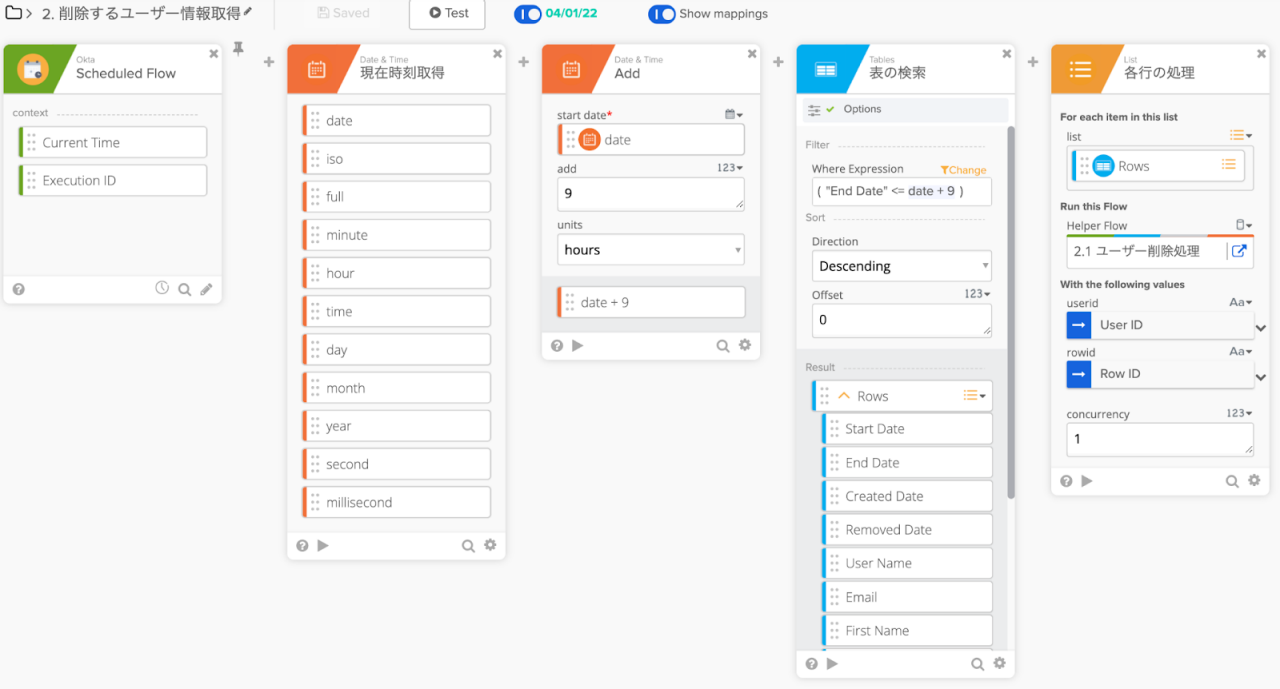The image size is (1280, 689).
Task: Click the pencil icon beside the flow name
Action: coord(248,12)
